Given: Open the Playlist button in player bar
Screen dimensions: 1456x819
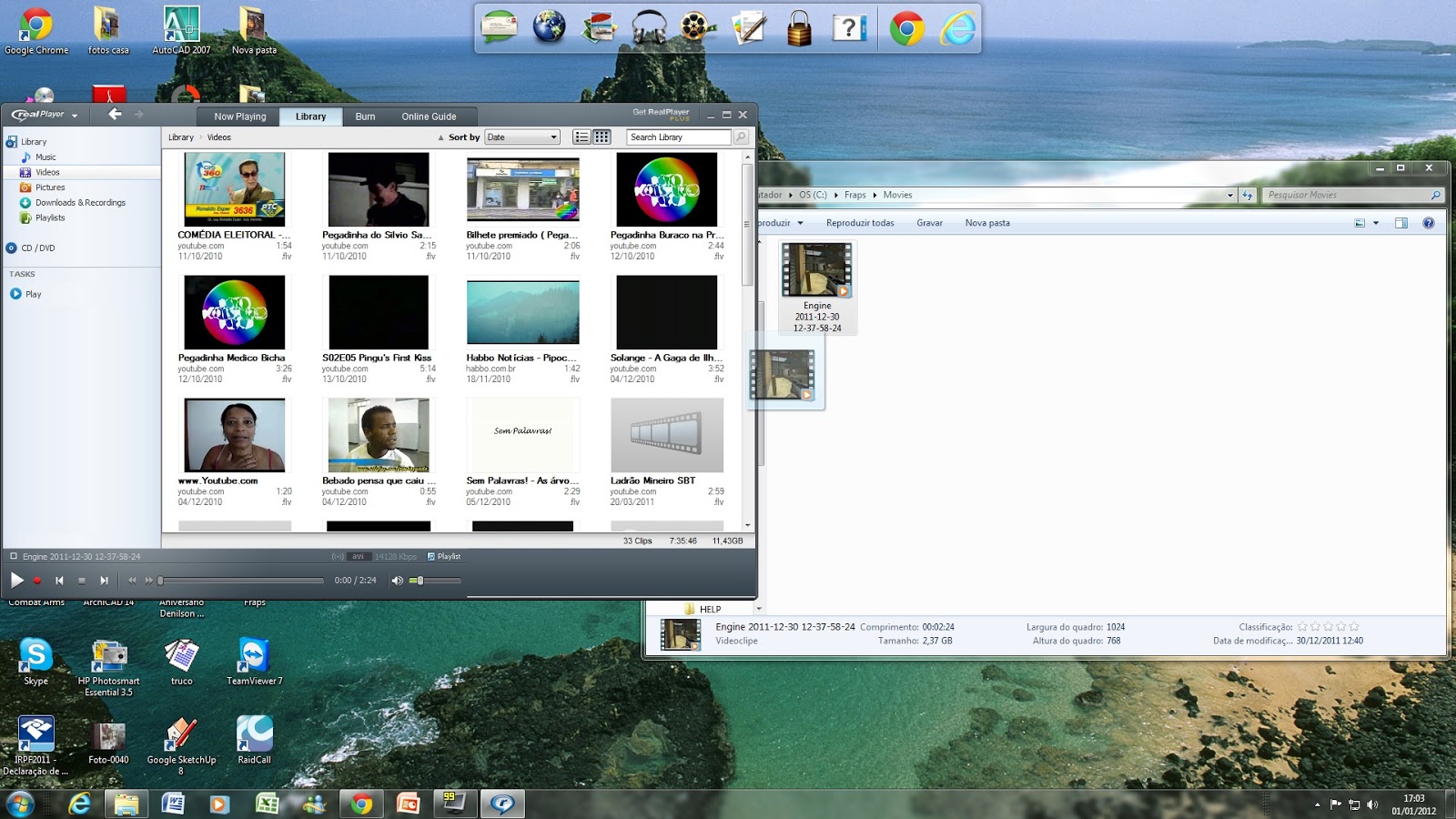Looking at the screenshot, I should (x=444, y=556).
